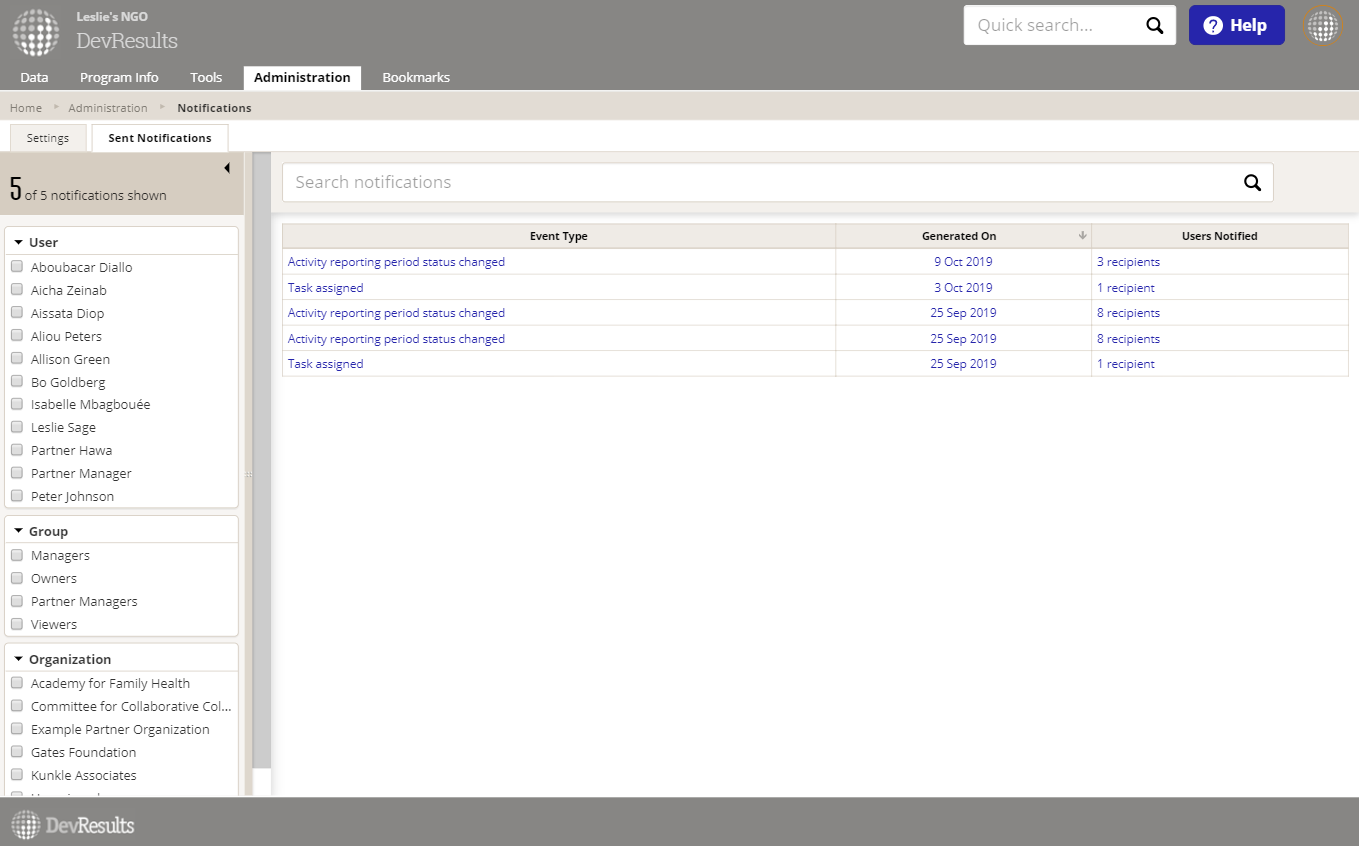Tick the Leslie Sage checkbox
This screenshot has height=846, width=1359.
click(x=17, y=427)
